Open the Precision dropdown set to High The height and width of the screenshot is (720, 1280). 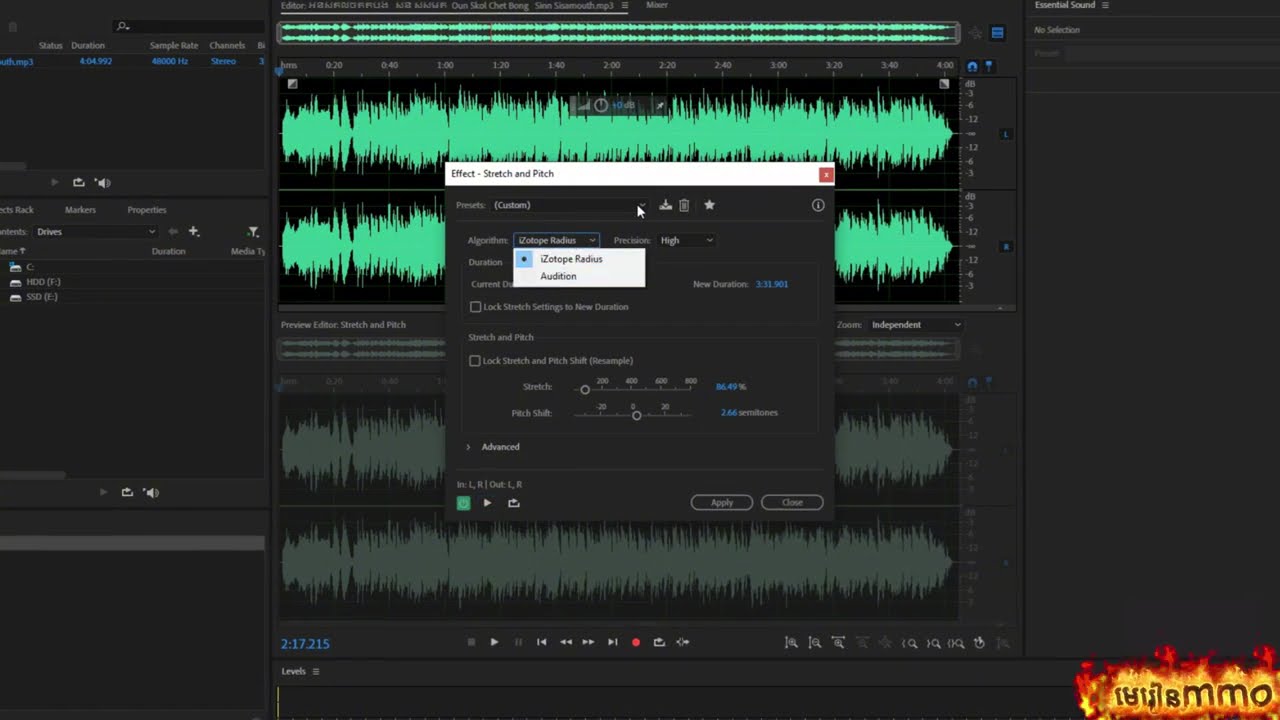(x=686, y=240)
